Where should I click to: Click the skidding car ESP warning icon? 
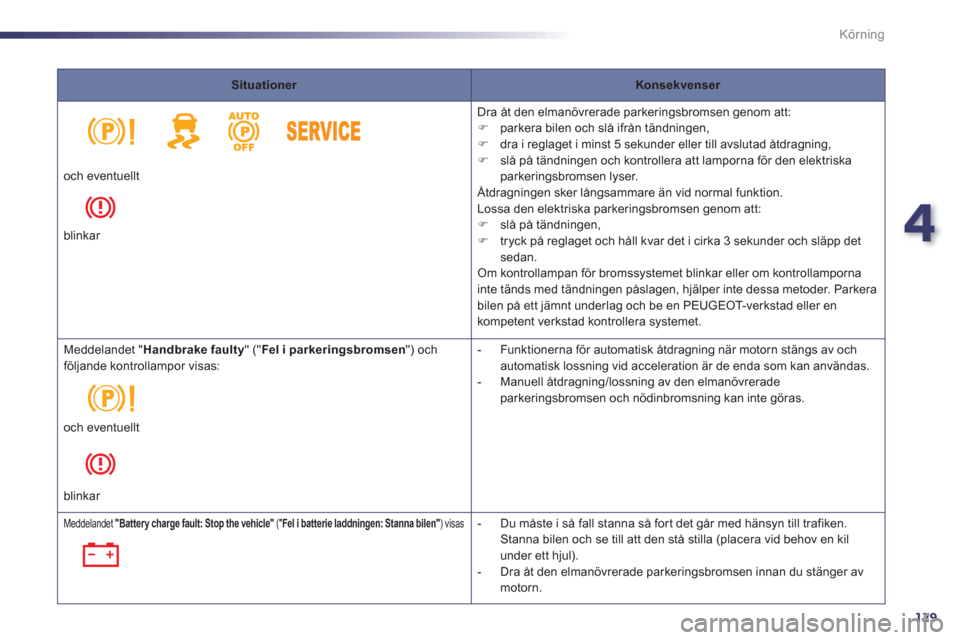[183, 131]
